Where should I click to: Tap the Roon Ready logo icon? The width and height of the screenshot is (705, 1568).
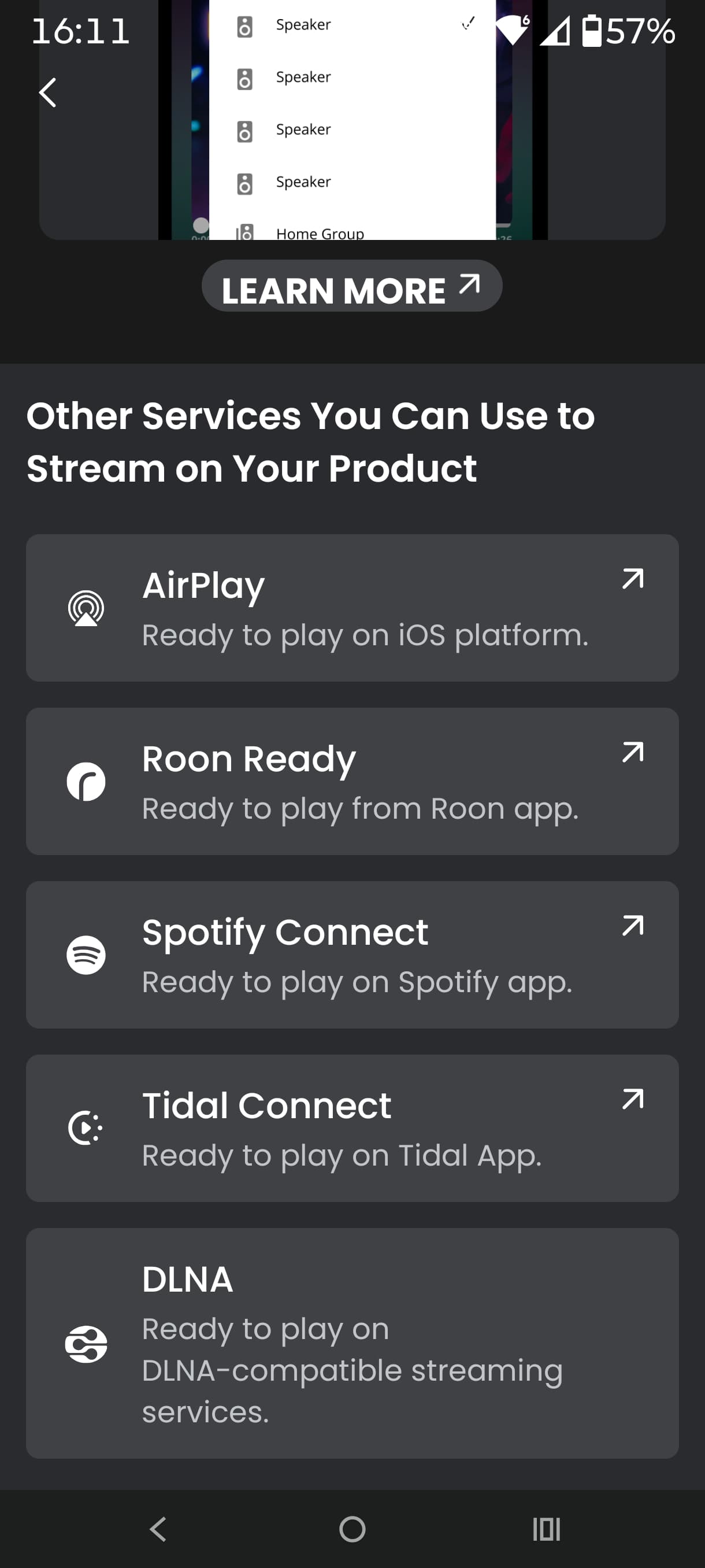coord(86,782)
